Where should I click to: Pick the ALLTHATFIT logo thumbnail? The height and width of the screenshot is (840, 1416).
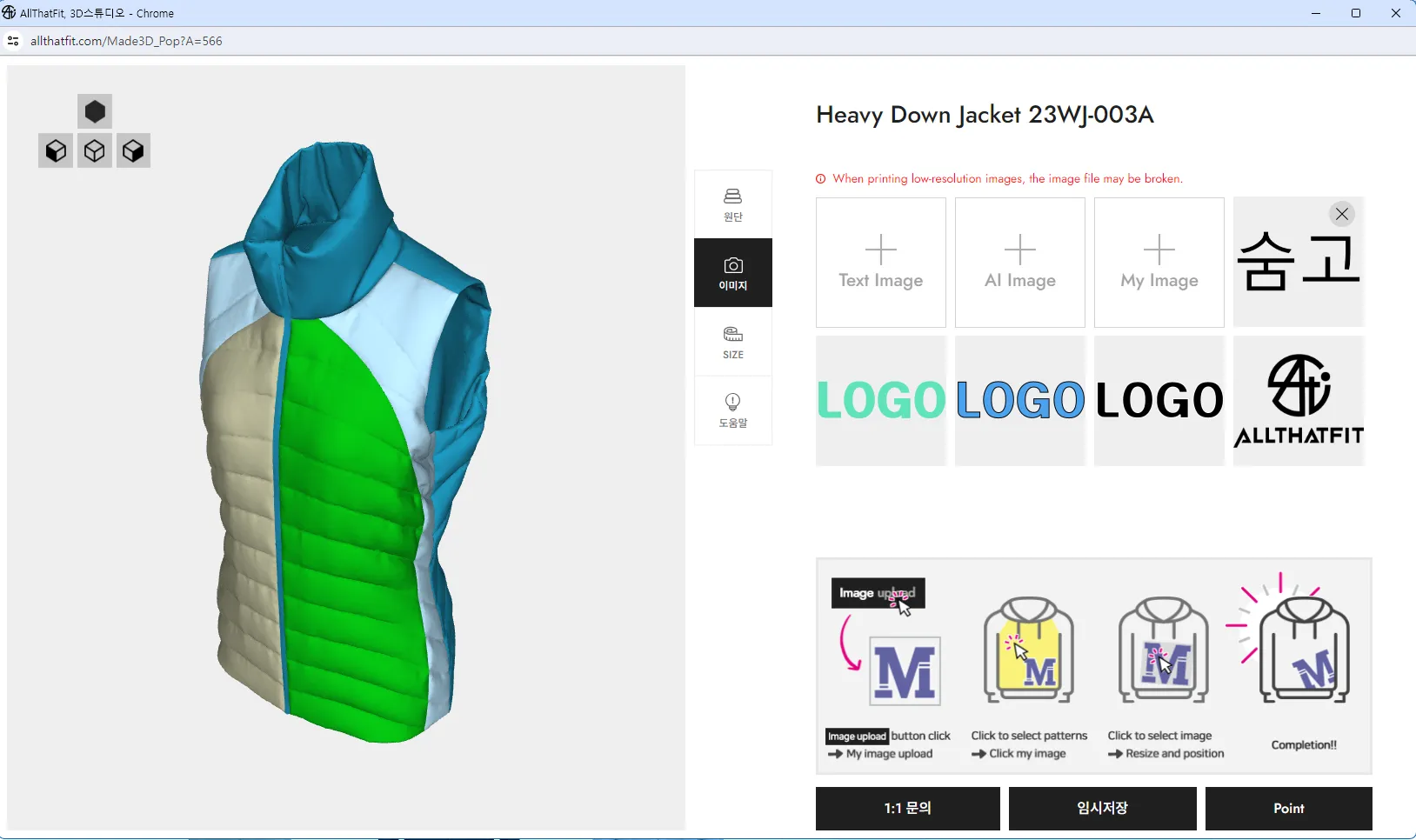point(1298,401)
